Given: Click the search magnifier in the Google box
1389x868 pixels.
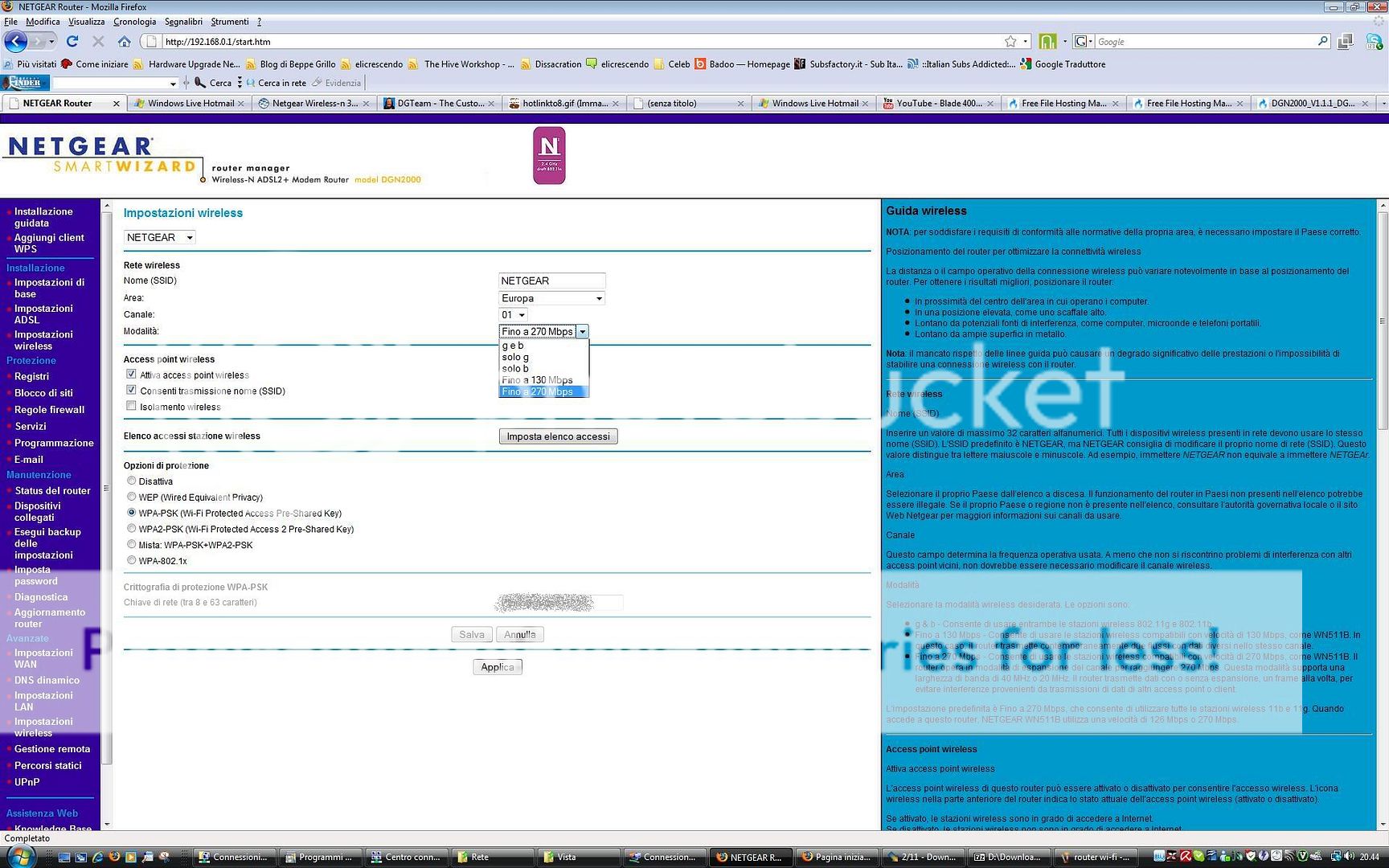Looking at the screenshot, I should [x=1322, y=41].
